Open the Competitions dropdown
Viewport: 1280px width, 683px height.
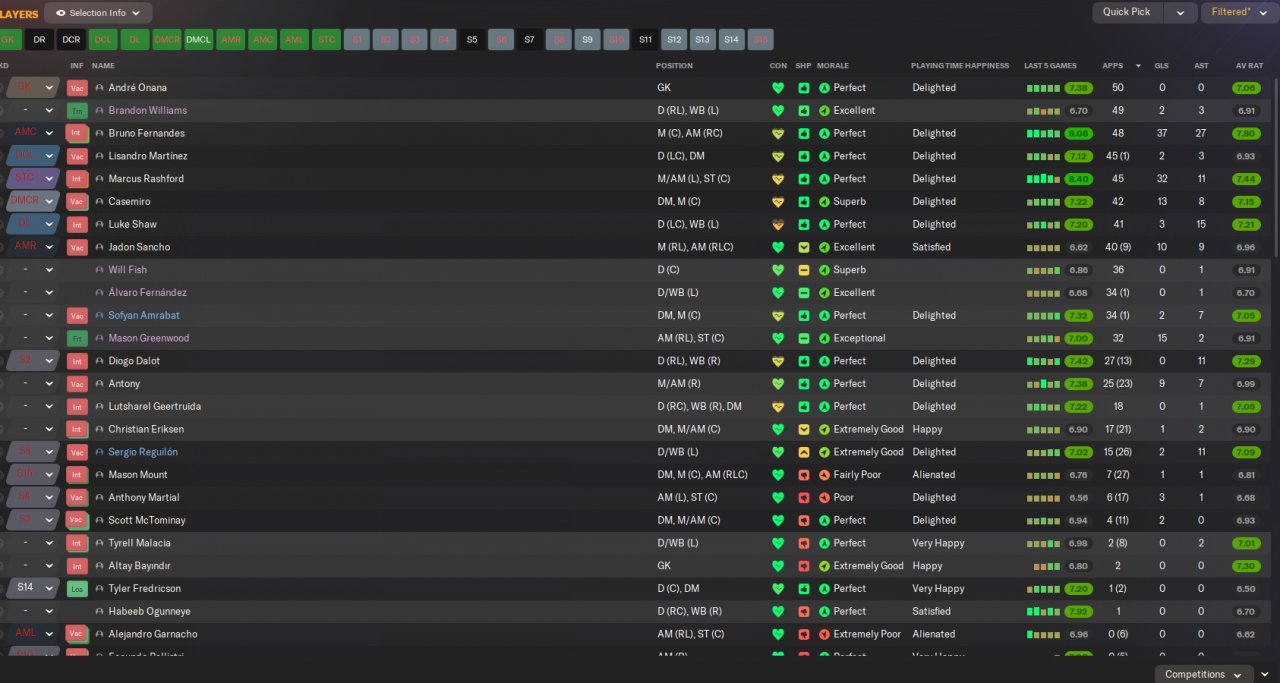tap(1204, 674)
